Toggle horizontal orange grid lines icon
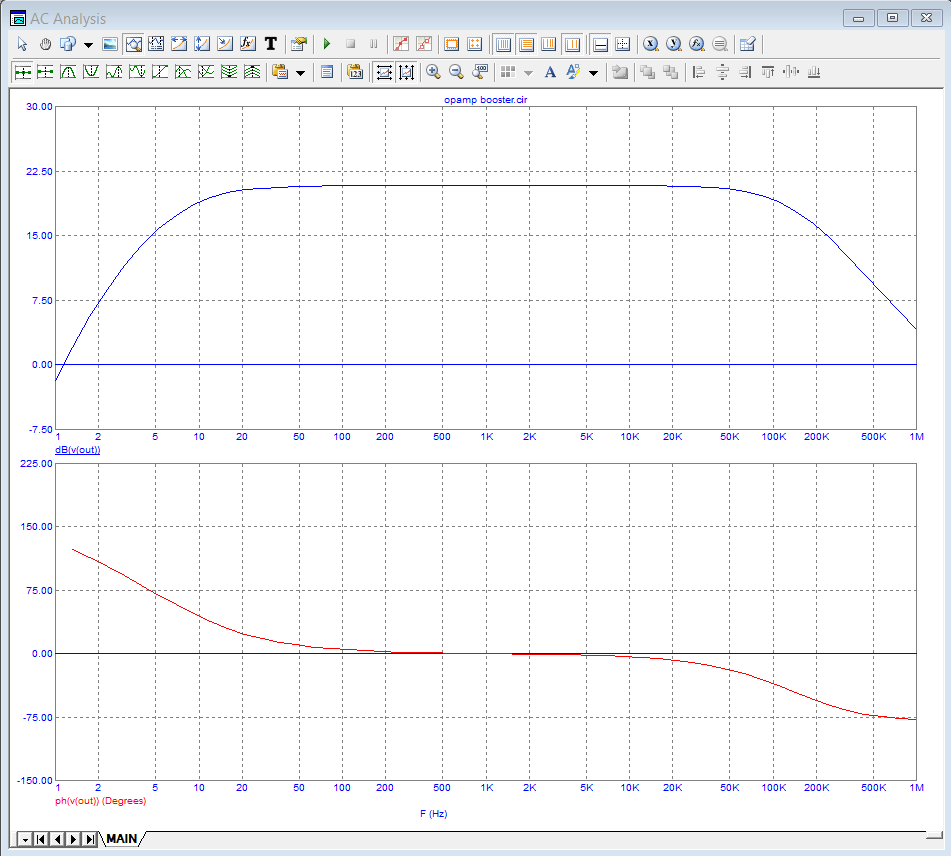The image size is (951, 856). click(526, 44)
